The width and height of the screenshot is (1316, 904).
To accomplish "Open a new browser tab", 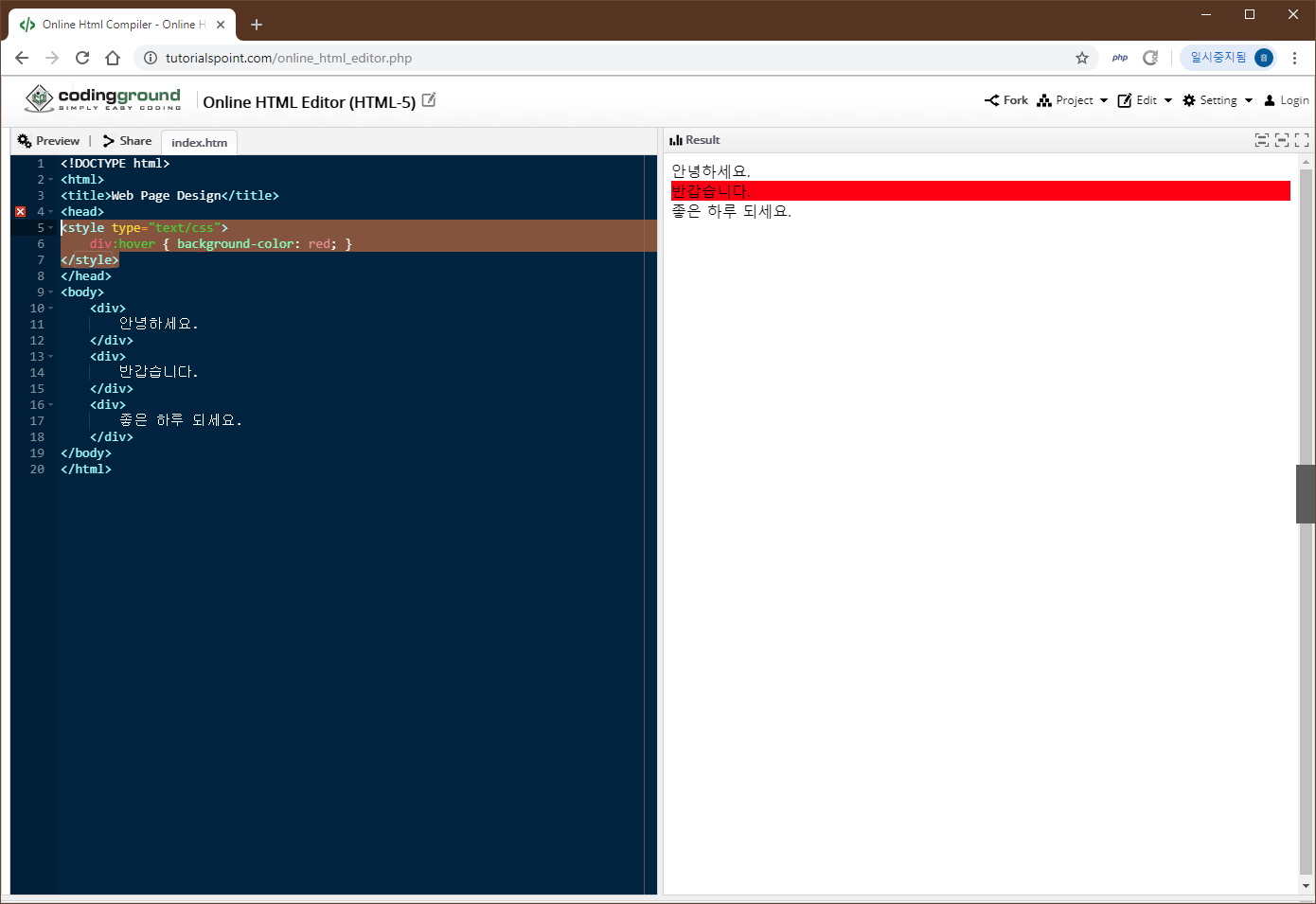I will click(257, 25).
